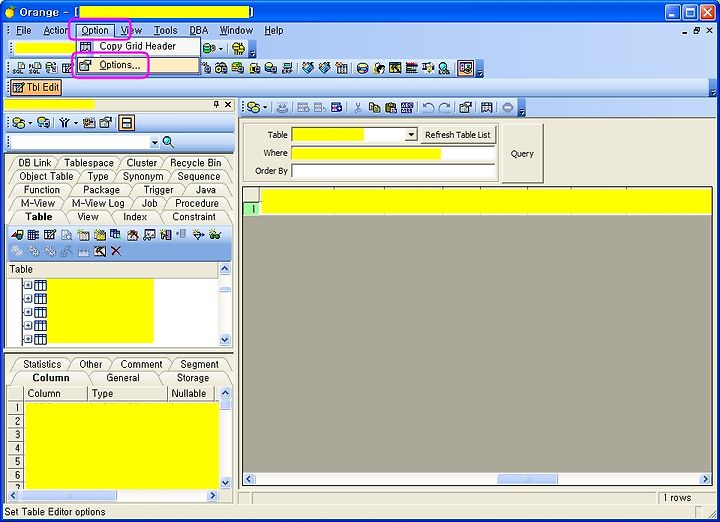Click the magnifier search icon in schema browser
Viewport: 720px width, 522px height.
pyautogui.click(x=169, y=142)
